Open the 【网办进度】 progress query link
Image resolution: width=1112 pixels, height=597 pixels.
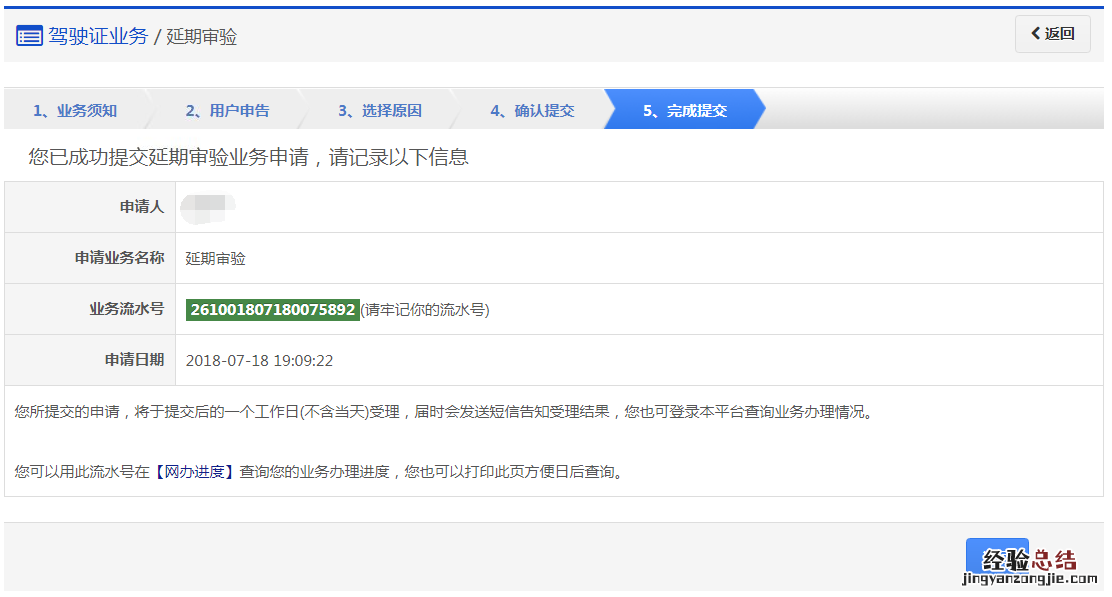[194, 472]
